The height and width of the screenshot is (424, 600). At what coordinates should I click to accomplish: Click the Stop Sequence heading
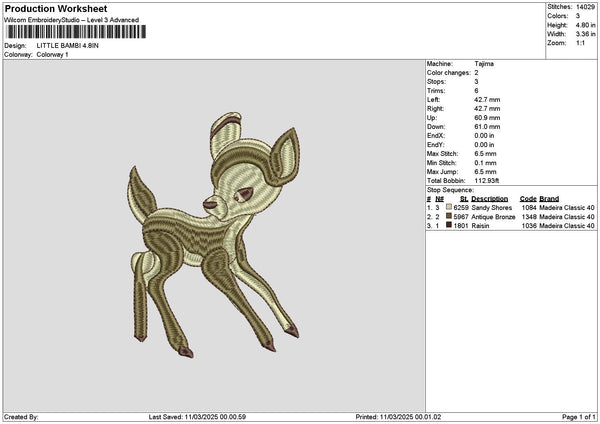(x=451, y=189)
